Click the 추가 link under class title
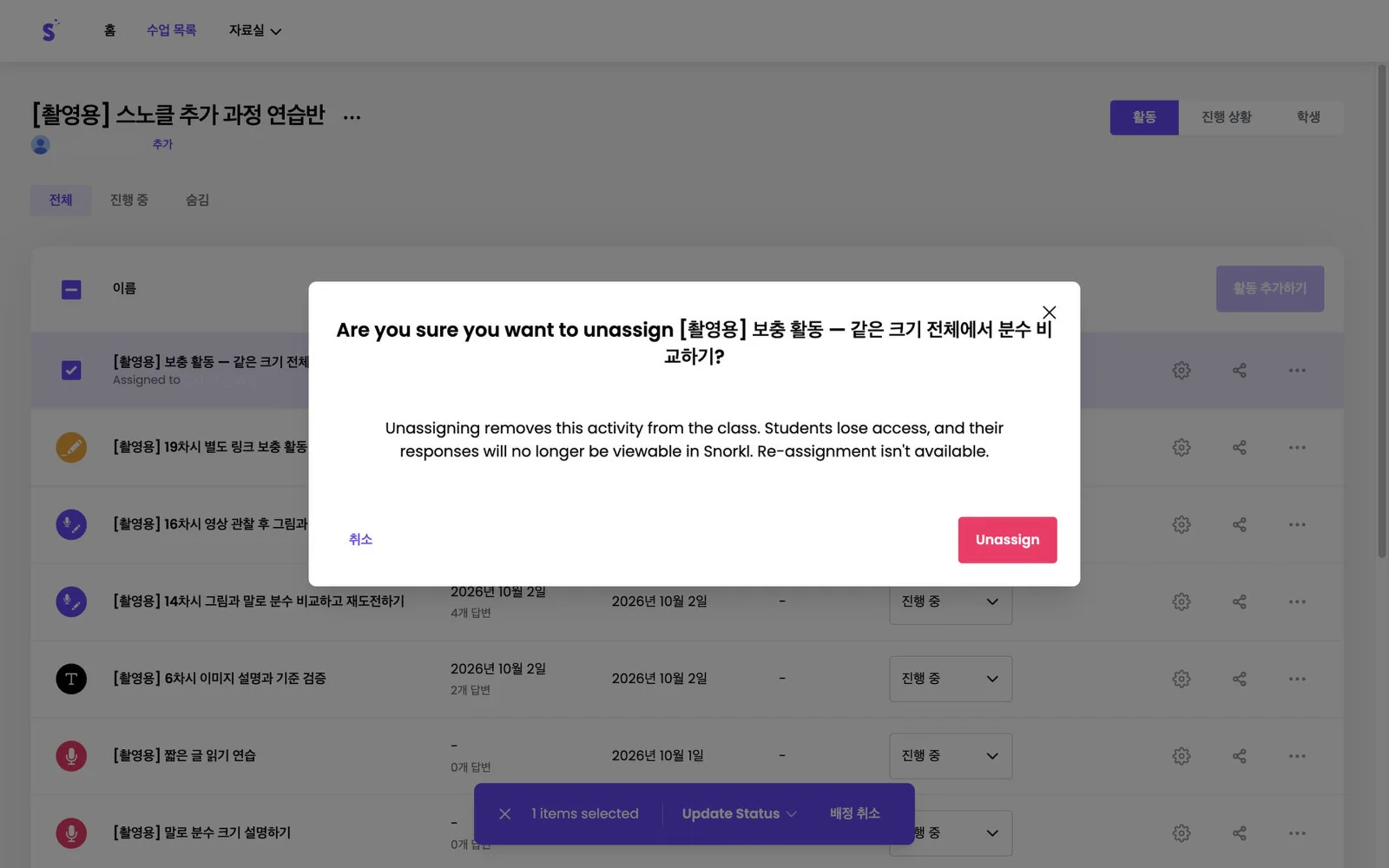This screenshot has height=868, width=1389. (162, 144)
